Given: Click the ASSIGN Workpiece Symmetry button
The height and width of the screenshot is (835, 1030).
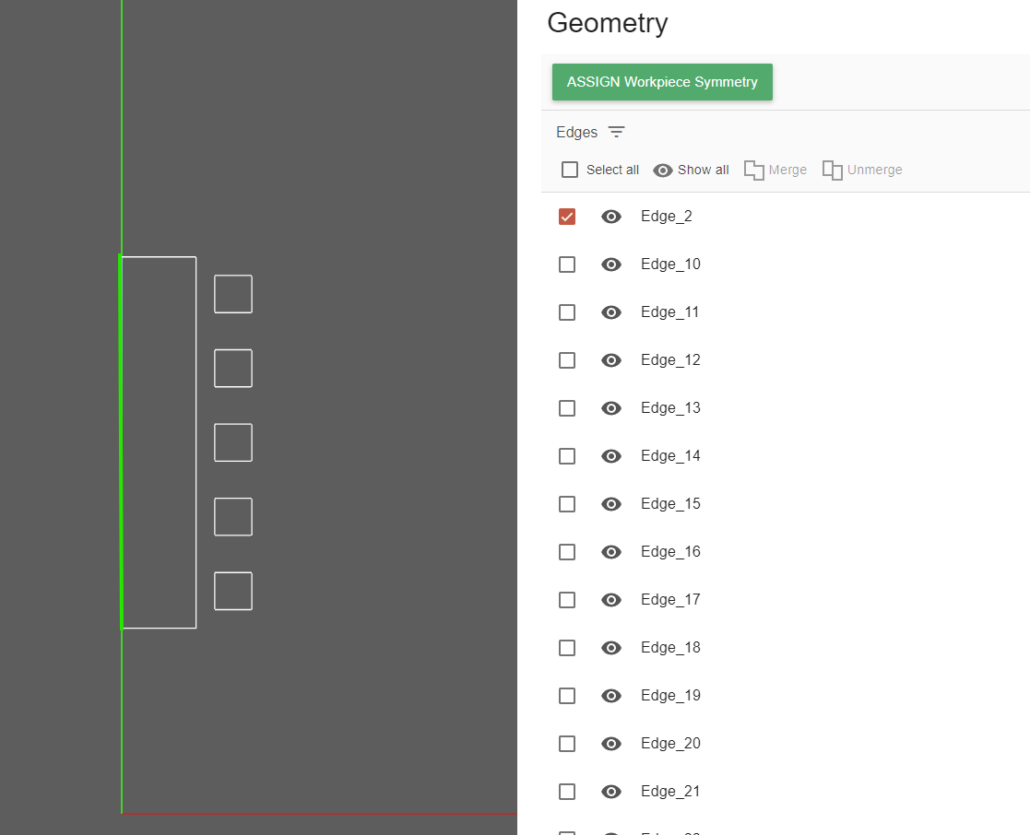Looking at the screenshot, I should coord(662,82).
